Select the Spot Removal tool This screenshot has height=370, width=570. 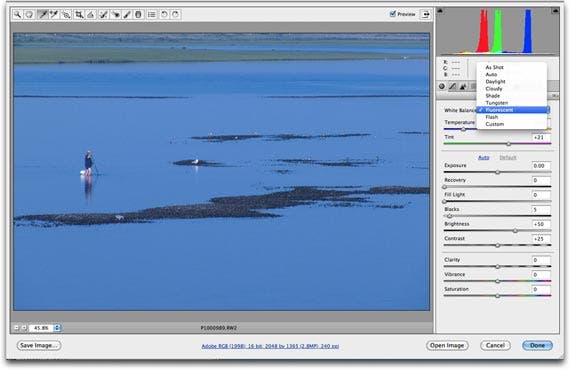pyautogui.click(x=104, y=15)
